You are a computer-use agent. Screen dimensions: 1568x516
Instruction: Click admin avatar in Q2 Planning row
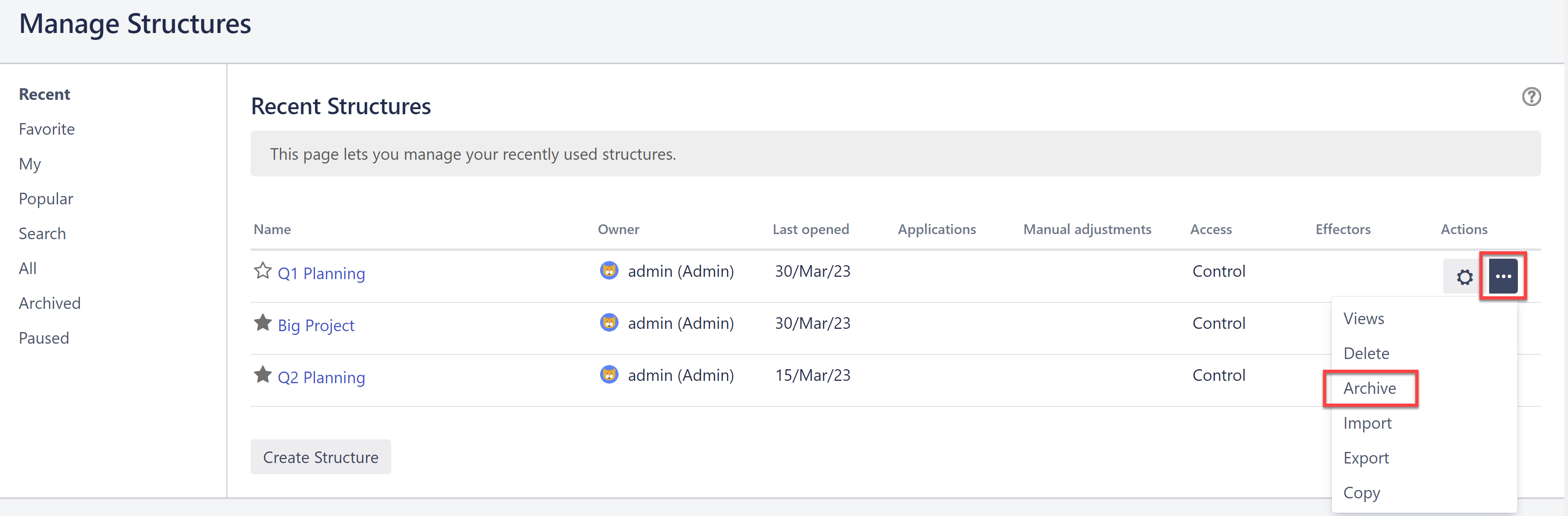tap(609, 375)
